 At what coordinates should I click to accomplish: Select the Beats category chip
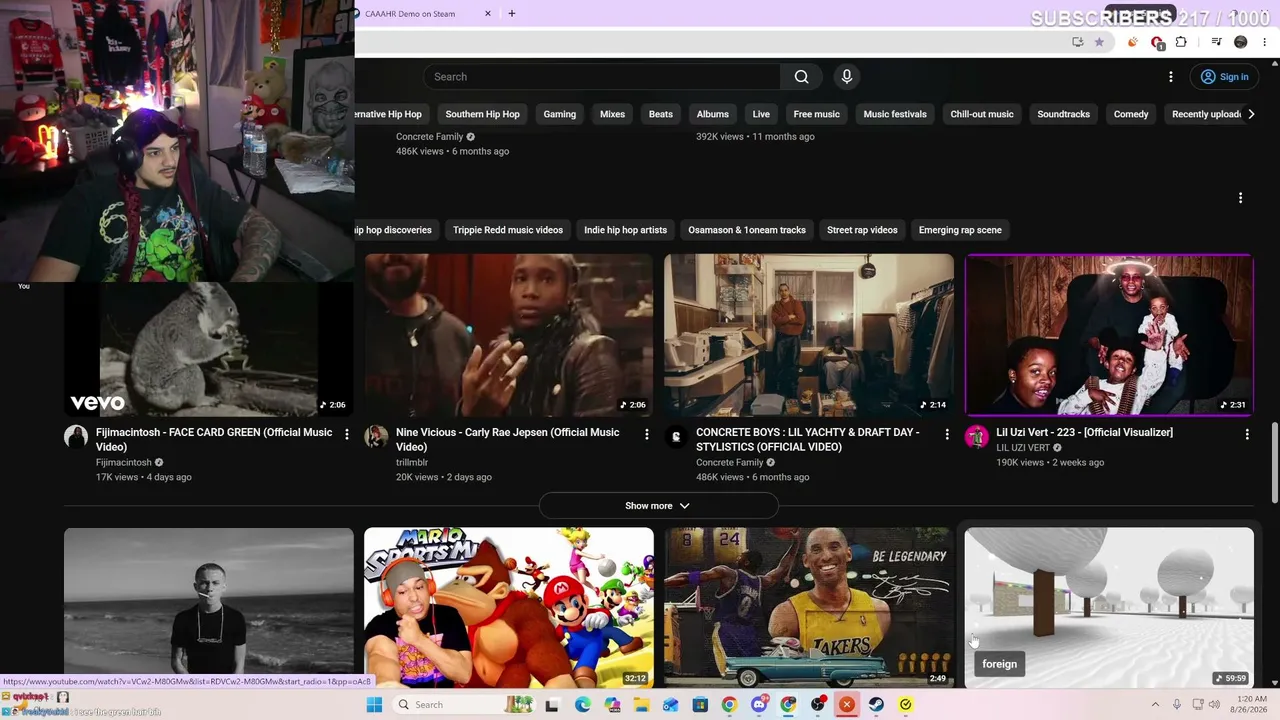pyautogui.click(x=661, y=114)
